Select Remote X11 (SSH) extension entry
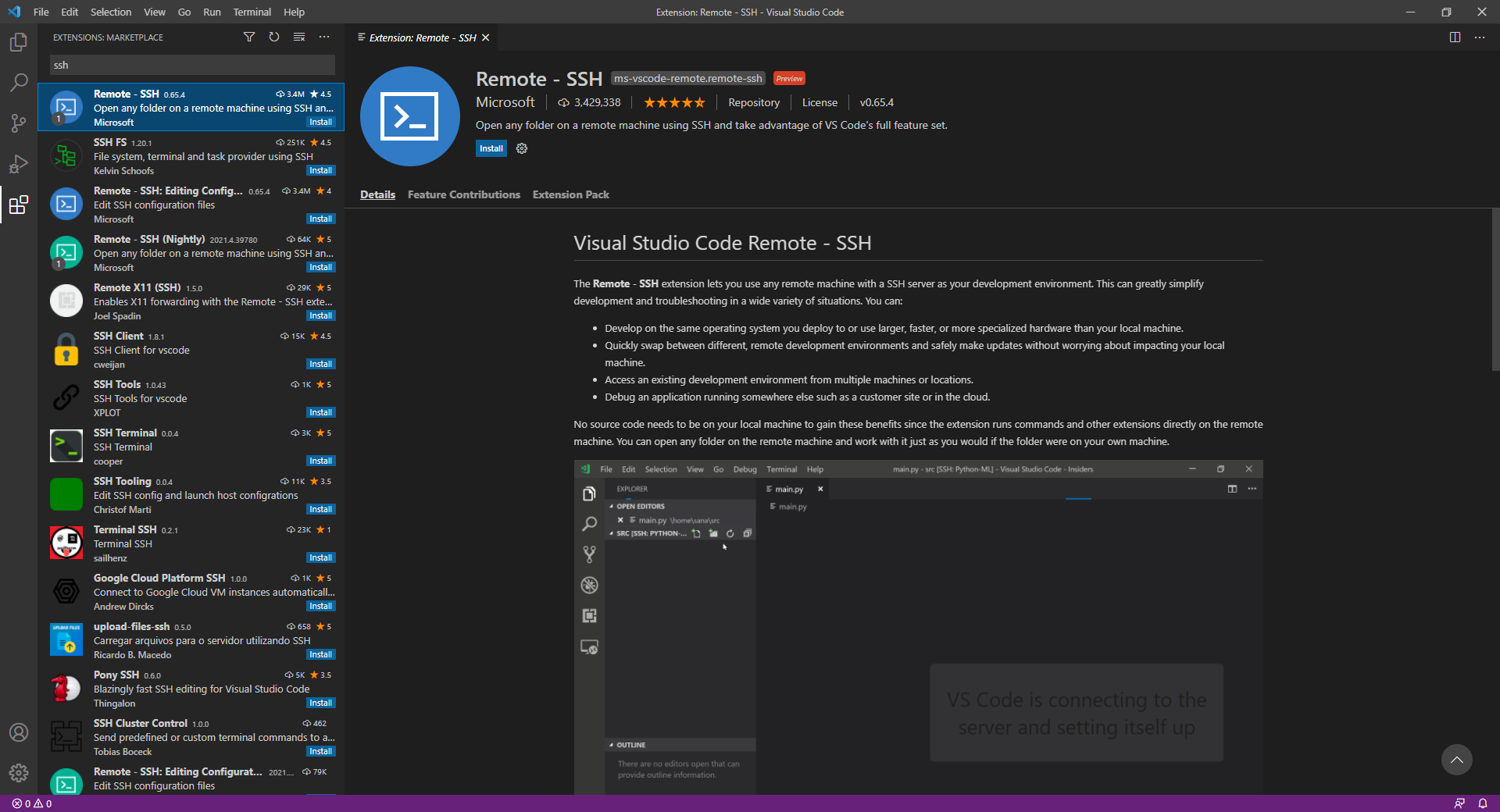1500x812 pixels. (191, 301)
